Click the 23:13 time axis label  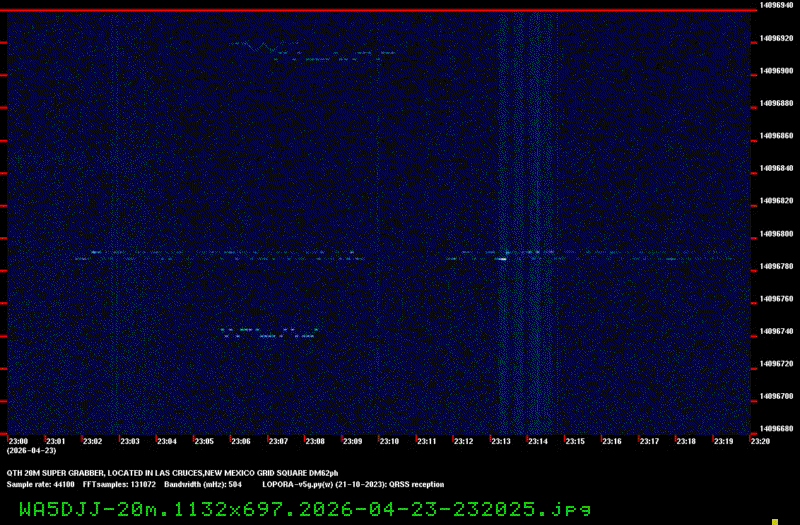(500, 441)
